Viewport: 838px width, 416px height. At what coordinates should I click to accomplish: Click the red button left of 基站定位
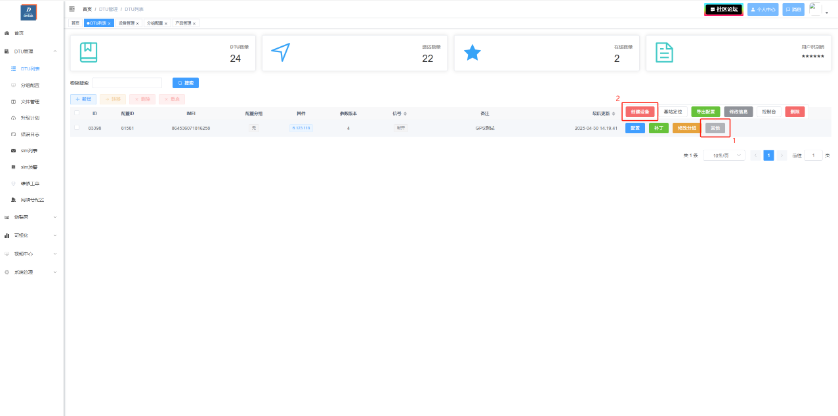pos(640,112)
